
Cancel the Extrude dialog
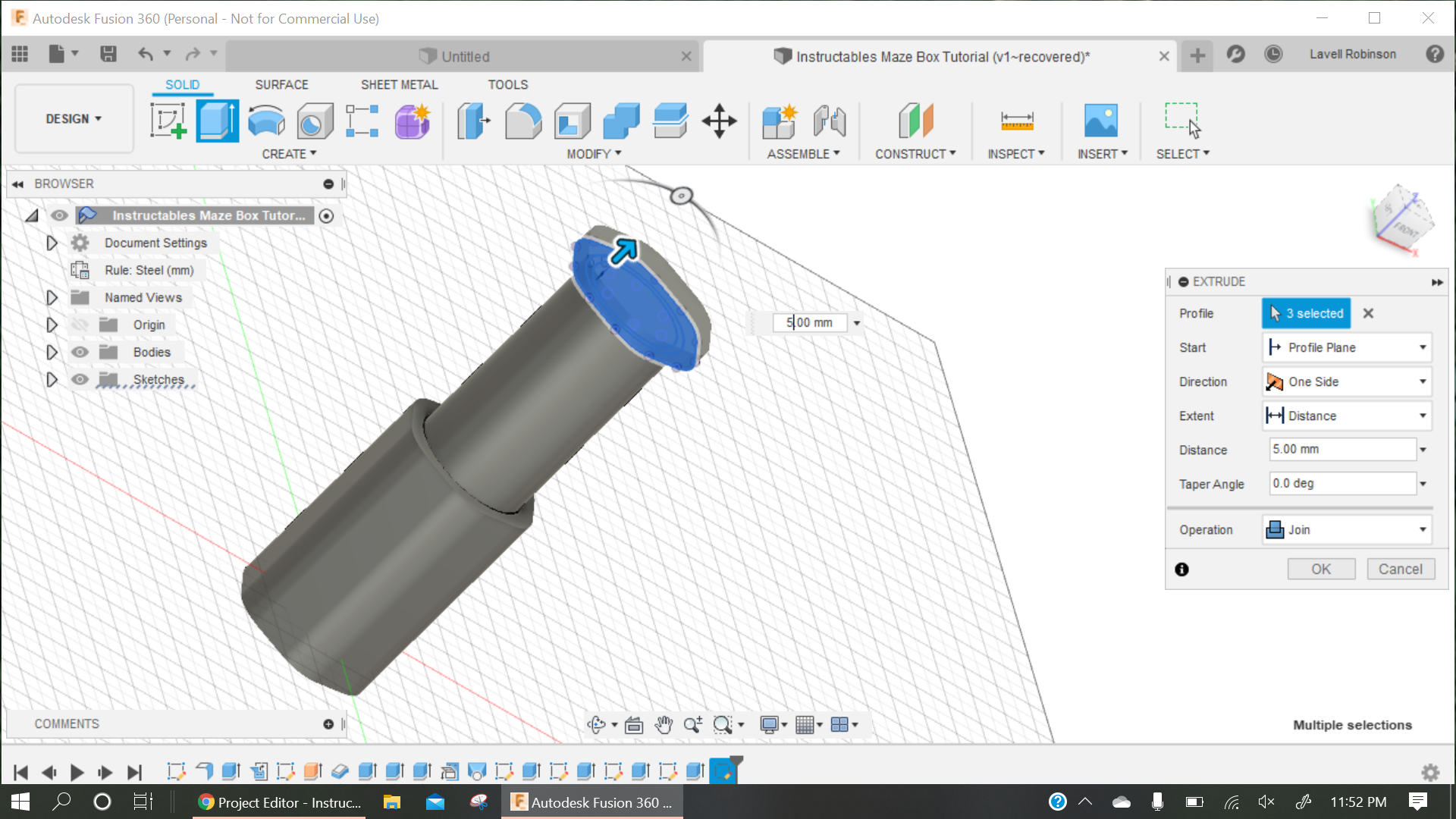[x=1401, y=569]
